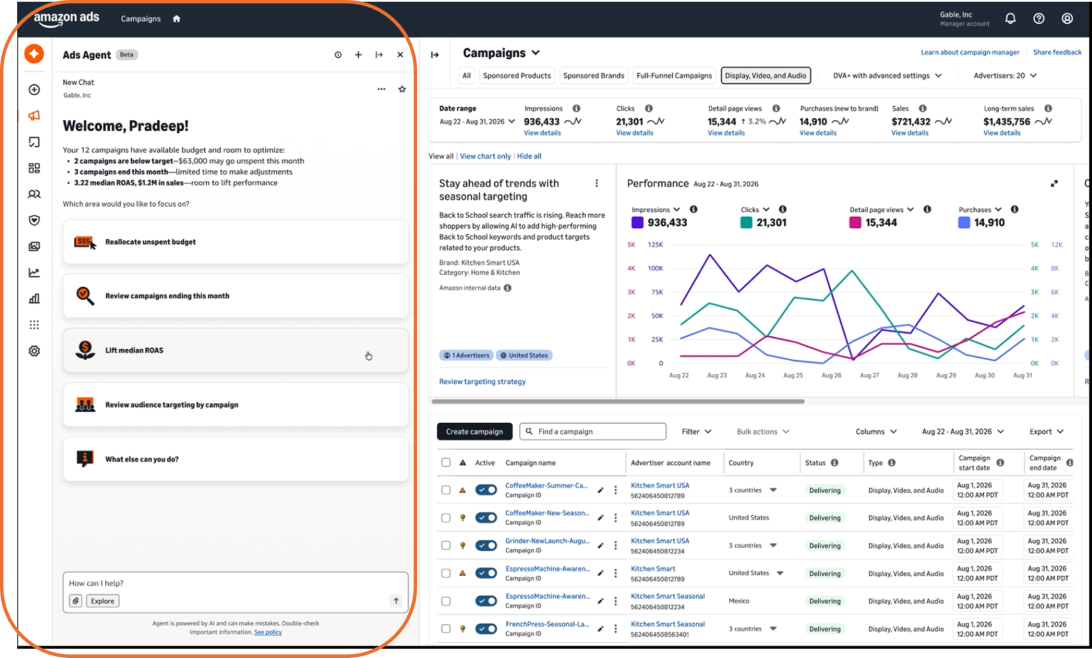The image size is (1092, 658).
Task: Open the trend line chart sidebar icon
Action: coord(34,272)
